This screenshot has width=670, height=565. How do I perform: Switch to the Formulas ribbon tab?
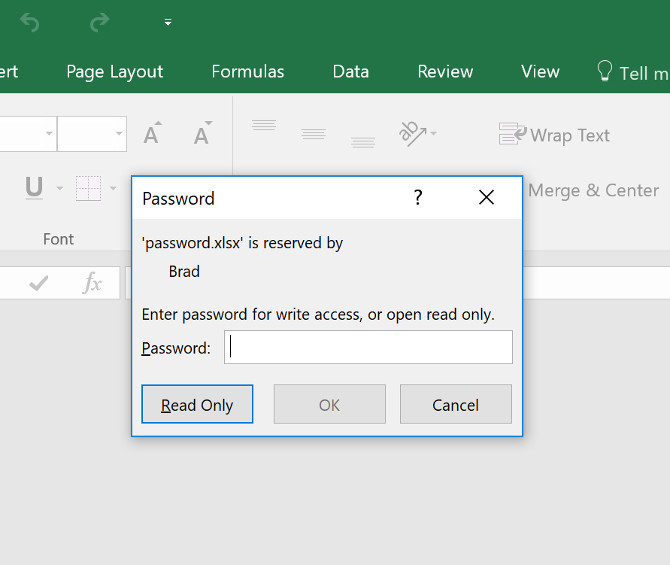(x=248, y=71)
